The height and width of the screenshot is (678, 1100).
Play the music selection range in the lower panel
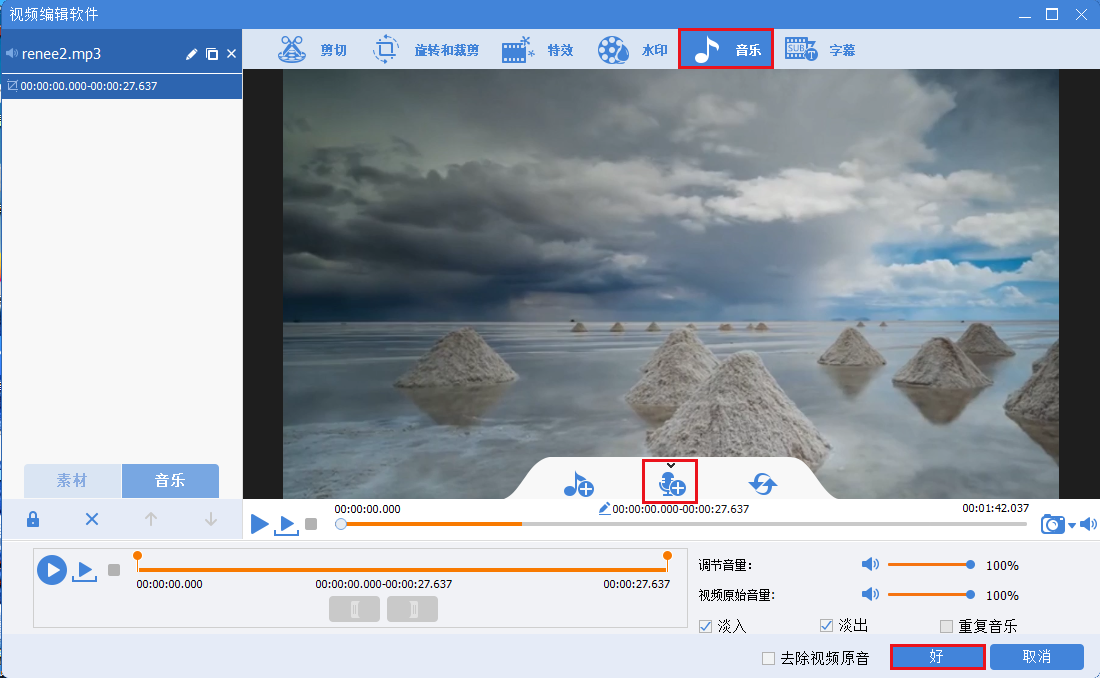84,571
